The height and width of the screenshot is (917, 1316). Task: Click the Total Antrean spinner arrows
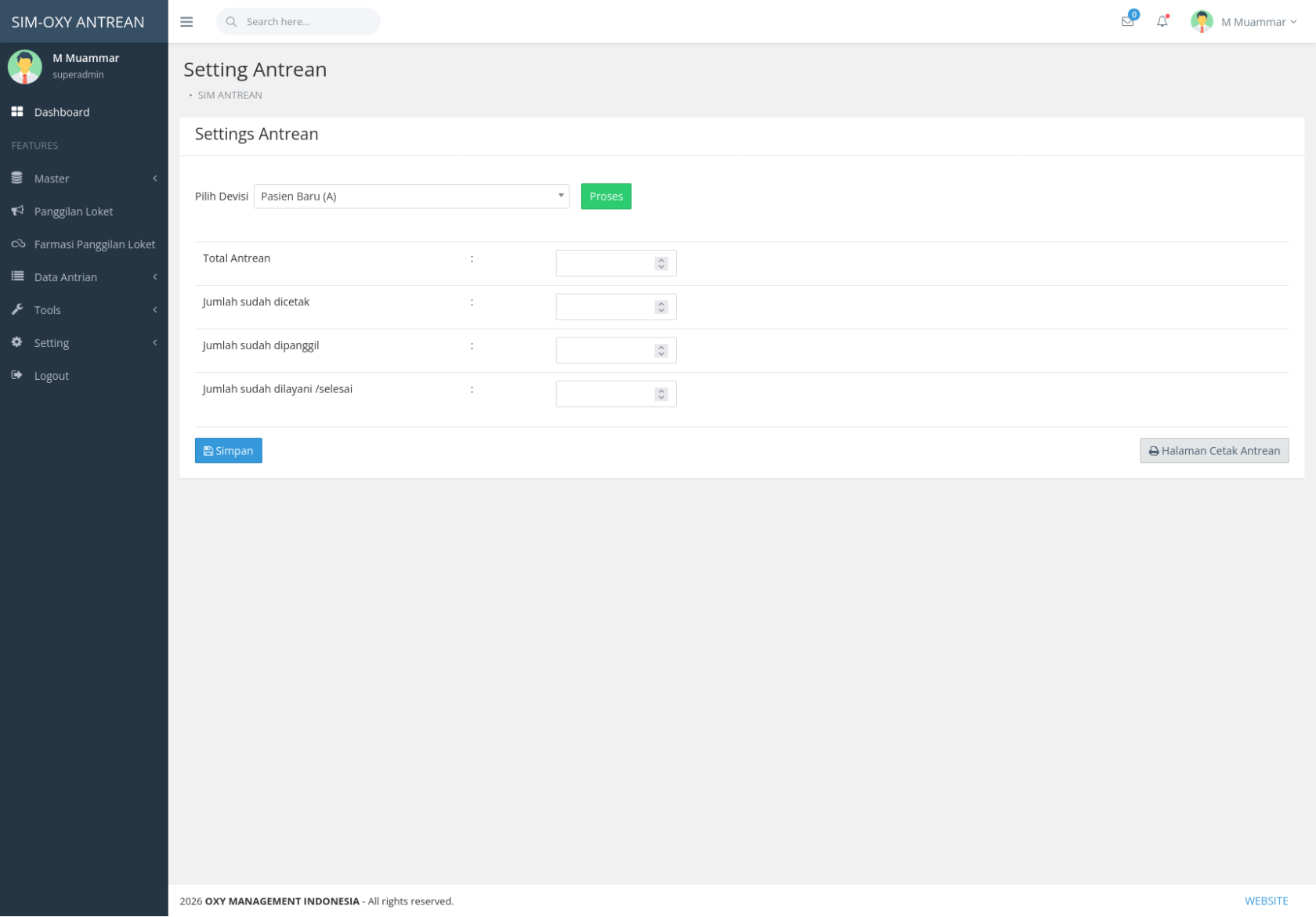pos(662,264)
